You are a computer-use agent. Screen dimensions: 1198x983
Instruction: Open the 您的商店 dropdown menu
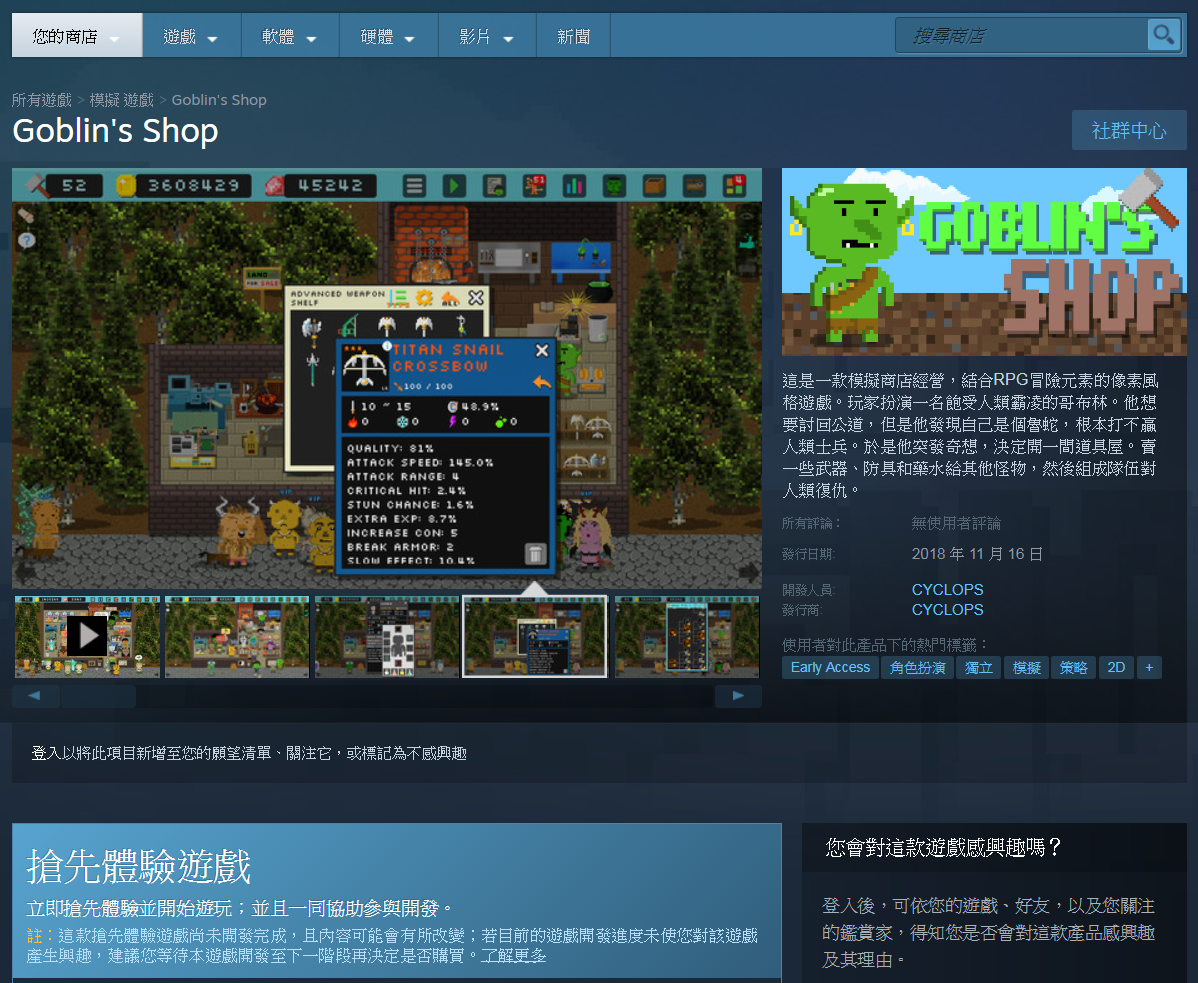coord(76,35)
